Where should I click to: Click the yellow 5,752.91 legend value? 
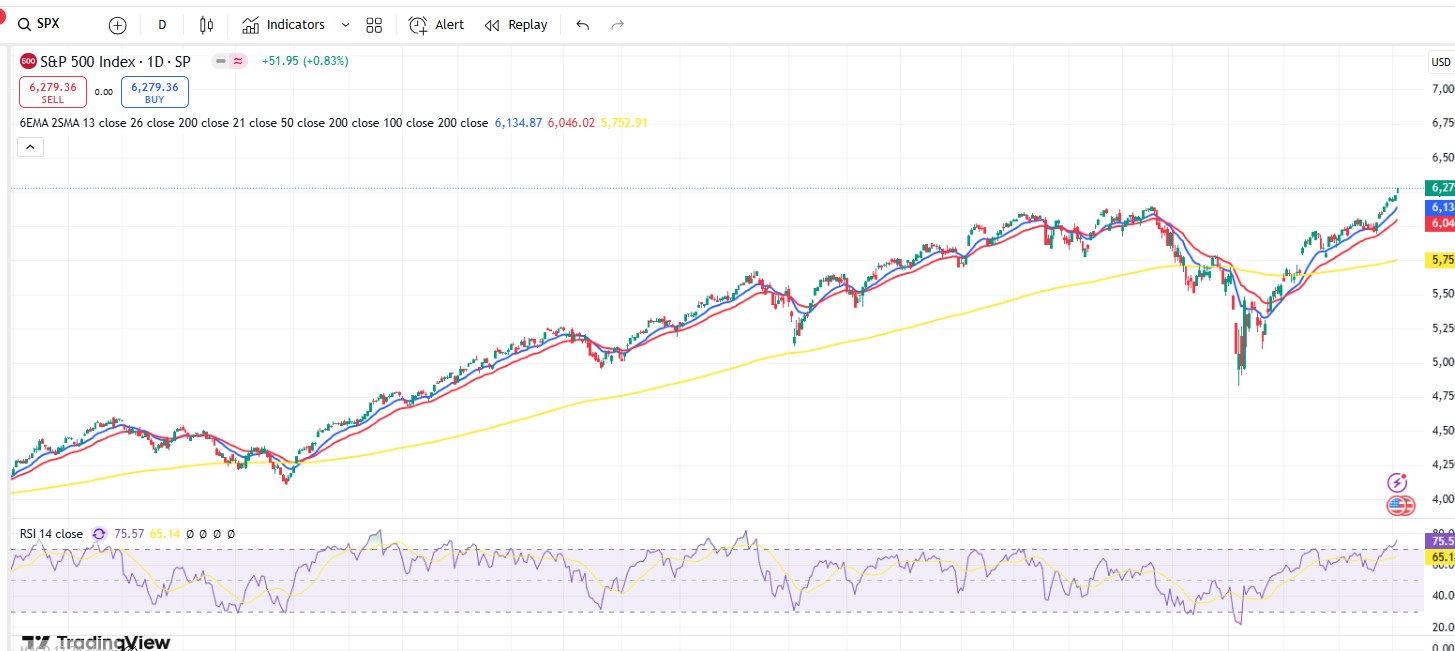pos(624,123)
